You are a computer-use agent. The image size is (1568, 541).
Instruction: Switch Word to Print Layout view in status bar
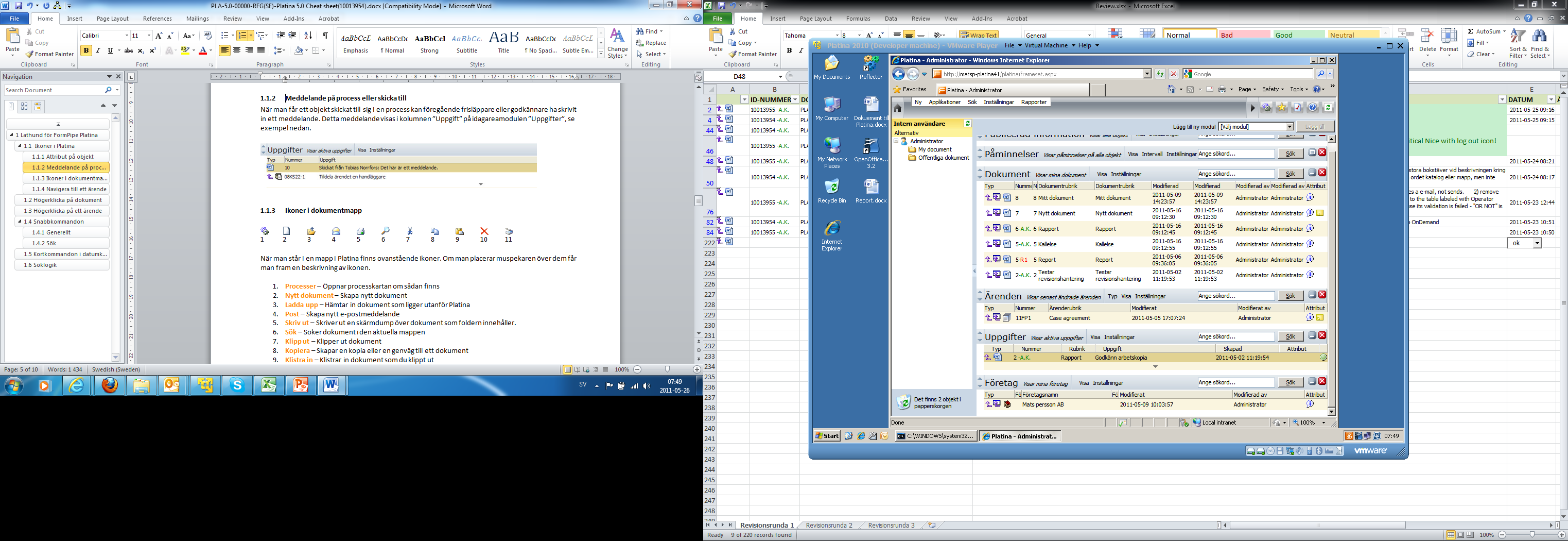coord(567,370)
